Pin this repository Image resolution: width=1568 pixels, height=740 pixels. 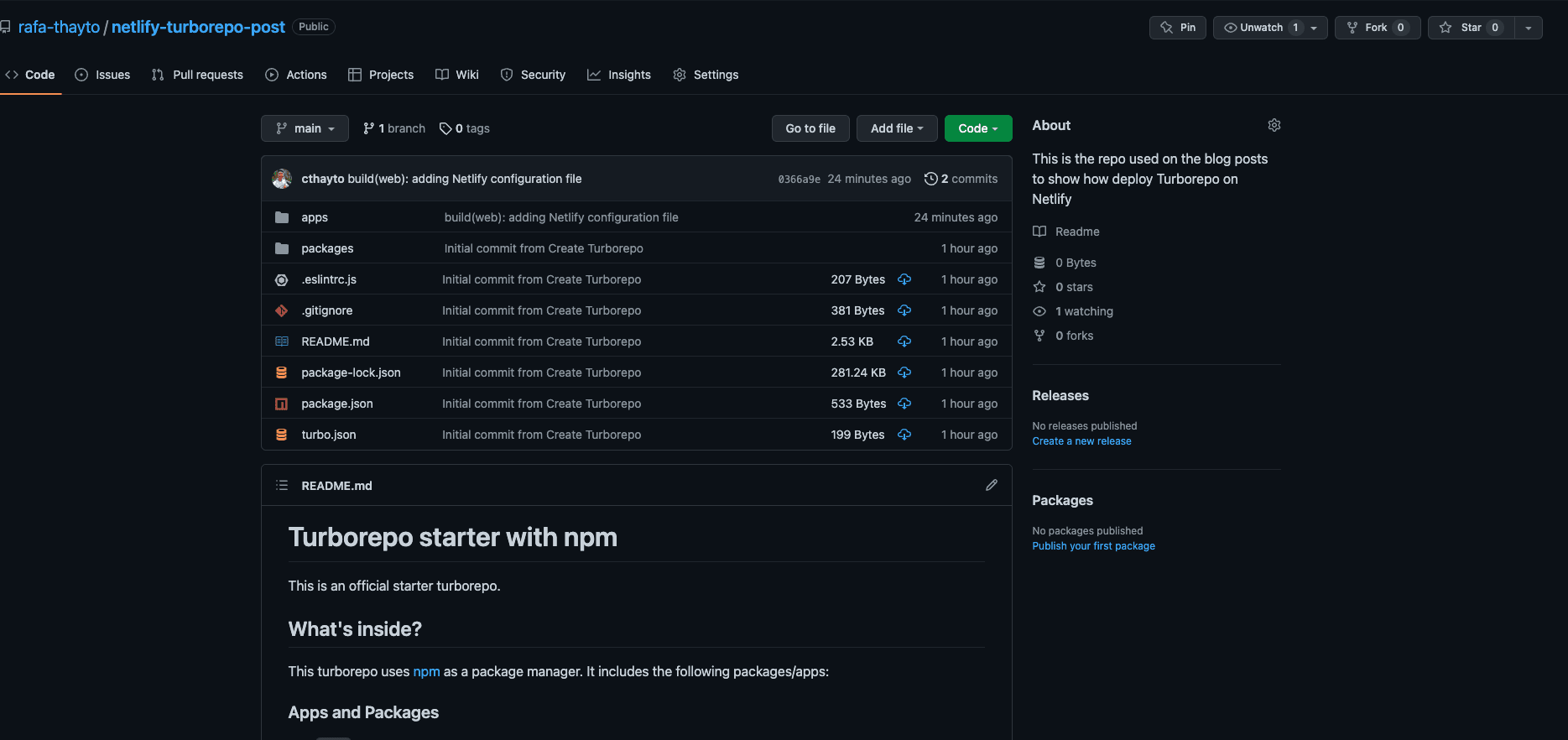point(1178,28)
